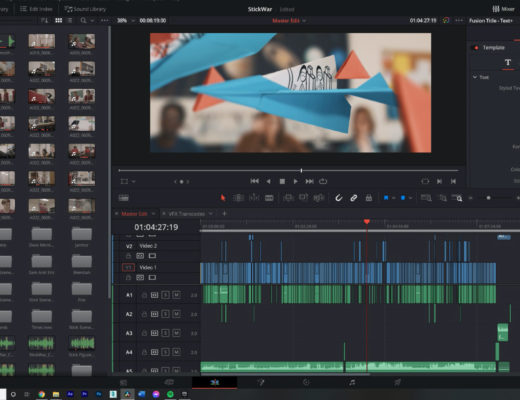Select the Blade edit tool
This screenshot has height=400, width=520.
pyautogui.click(x=269, y=198)
